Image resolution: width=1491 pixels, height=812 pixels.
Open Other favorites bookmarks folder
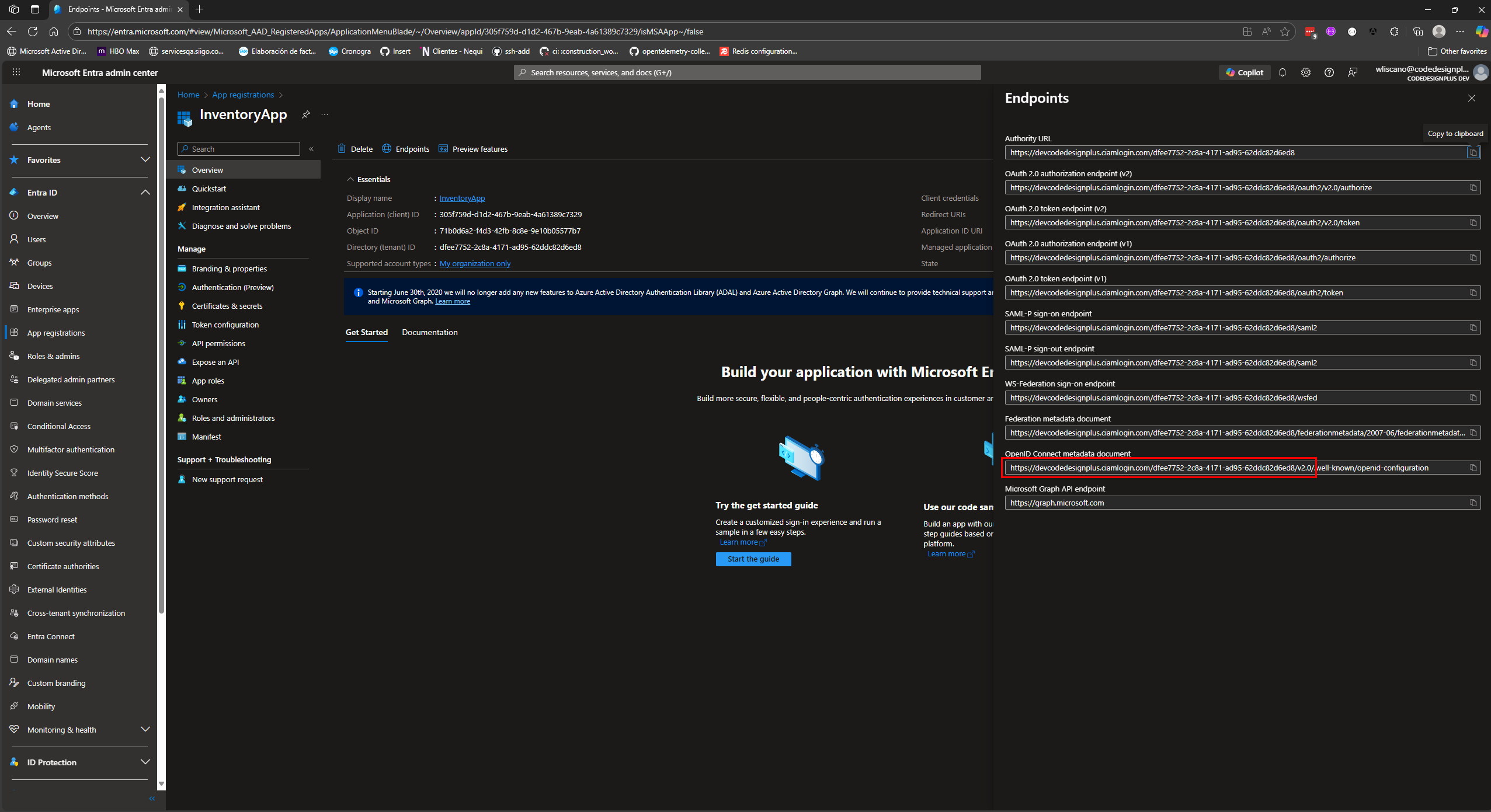[x=1457, y=51]
